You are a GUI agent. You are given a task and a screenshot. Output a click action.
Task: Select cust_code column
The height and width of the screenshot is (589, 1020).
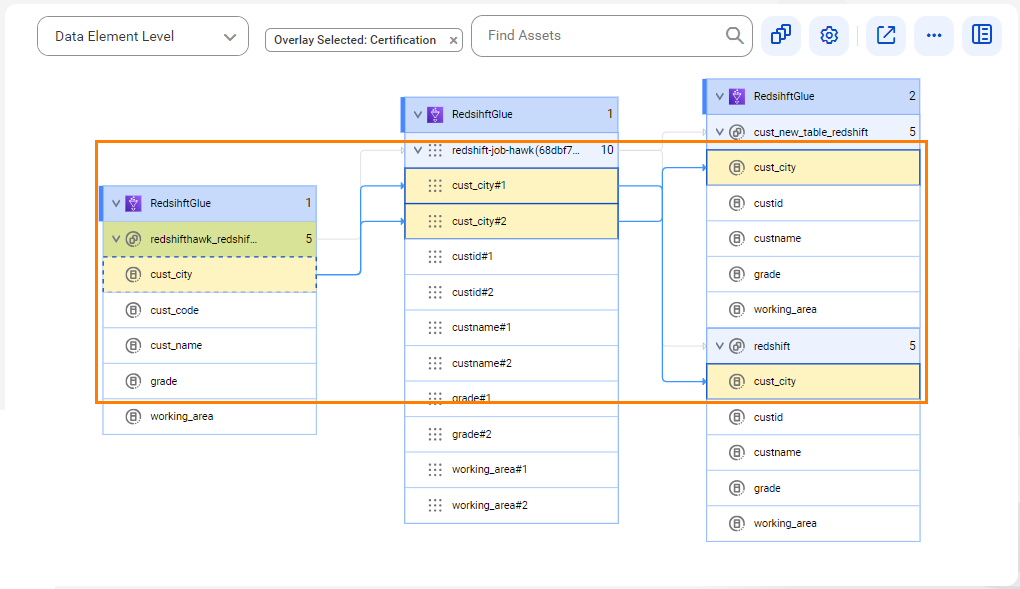(209, 310)
